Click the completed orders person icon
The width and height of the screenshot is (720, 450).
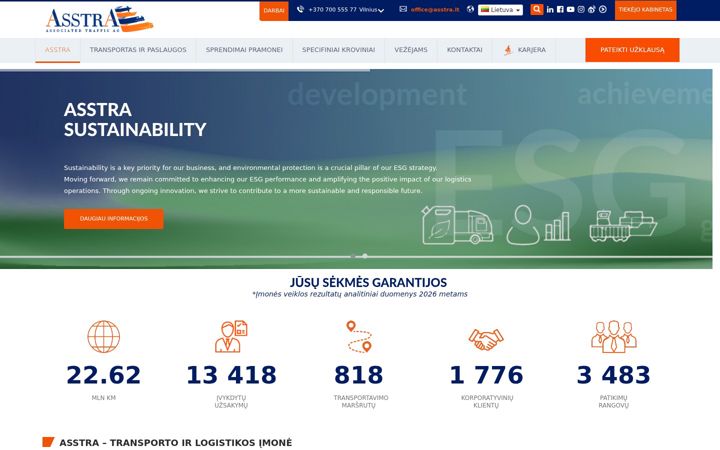231,336
